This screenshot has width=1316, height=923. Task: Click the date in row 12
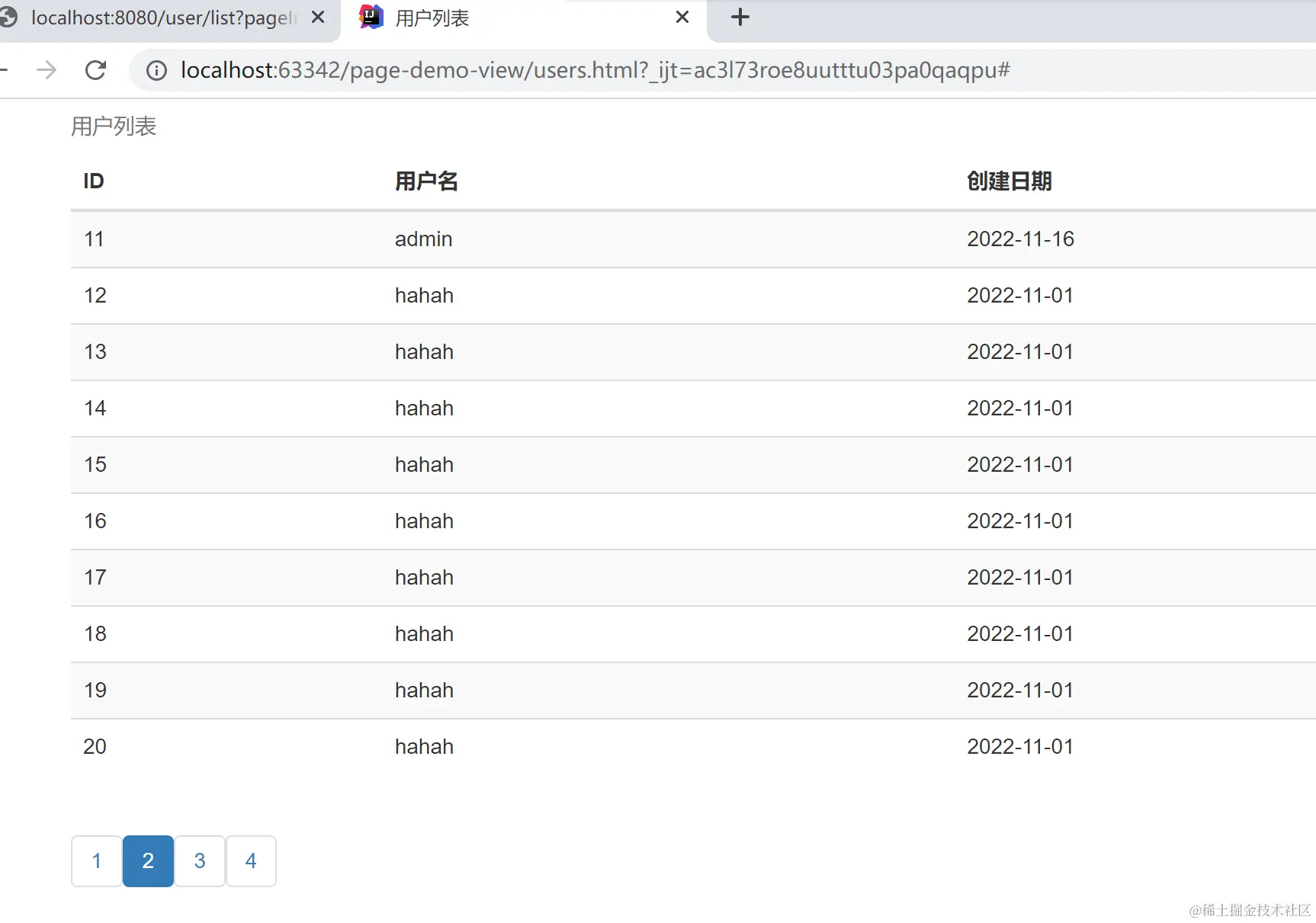[x=1020, y=296]
